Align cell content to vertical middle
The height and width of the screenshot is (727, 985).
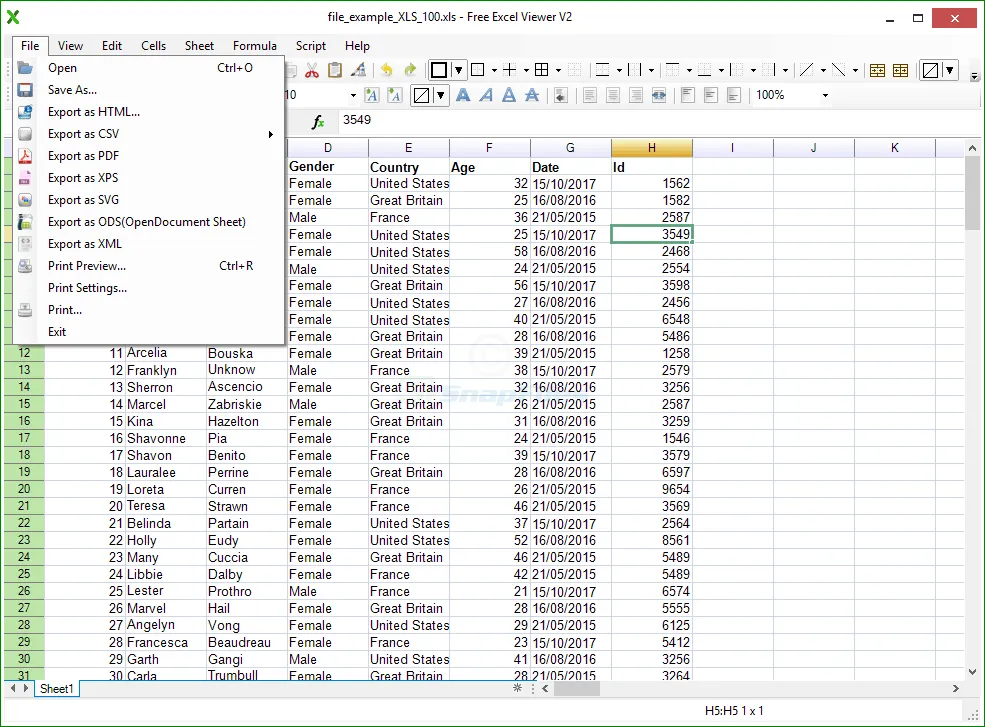point(710,95)
